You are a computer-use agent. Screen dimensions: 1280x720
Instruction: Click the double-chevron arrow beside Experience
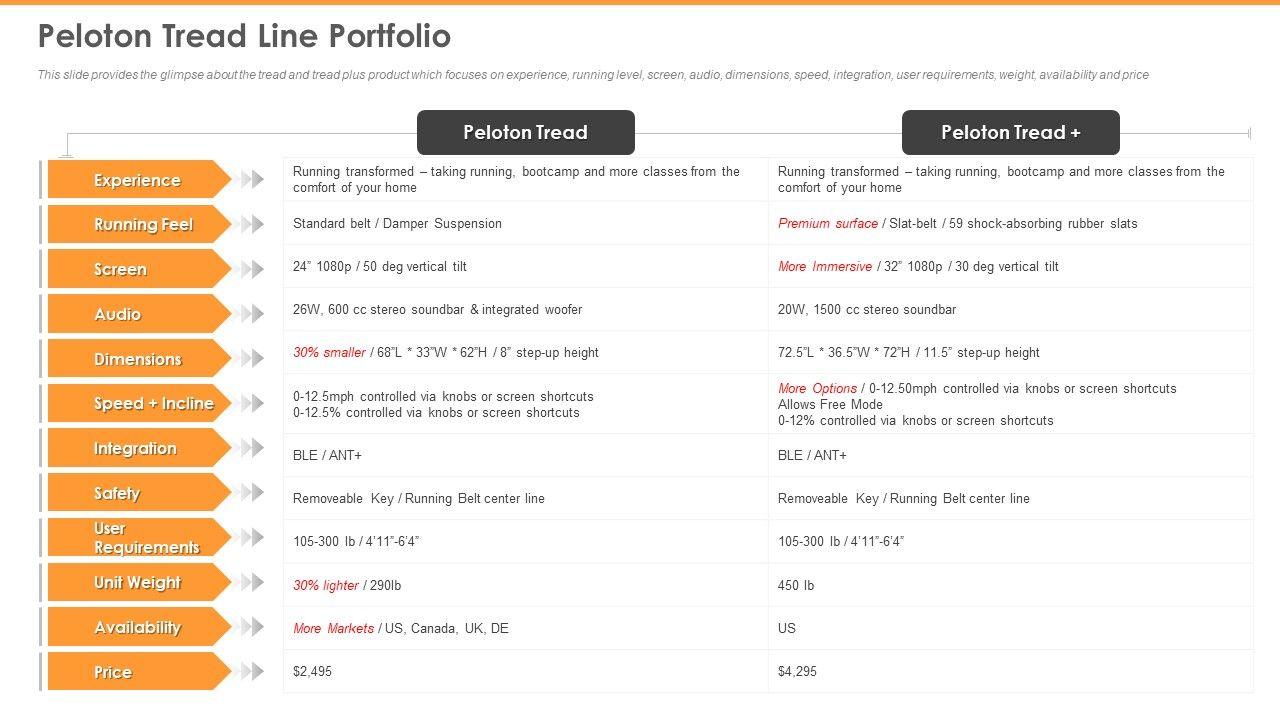tap(252, 180)
